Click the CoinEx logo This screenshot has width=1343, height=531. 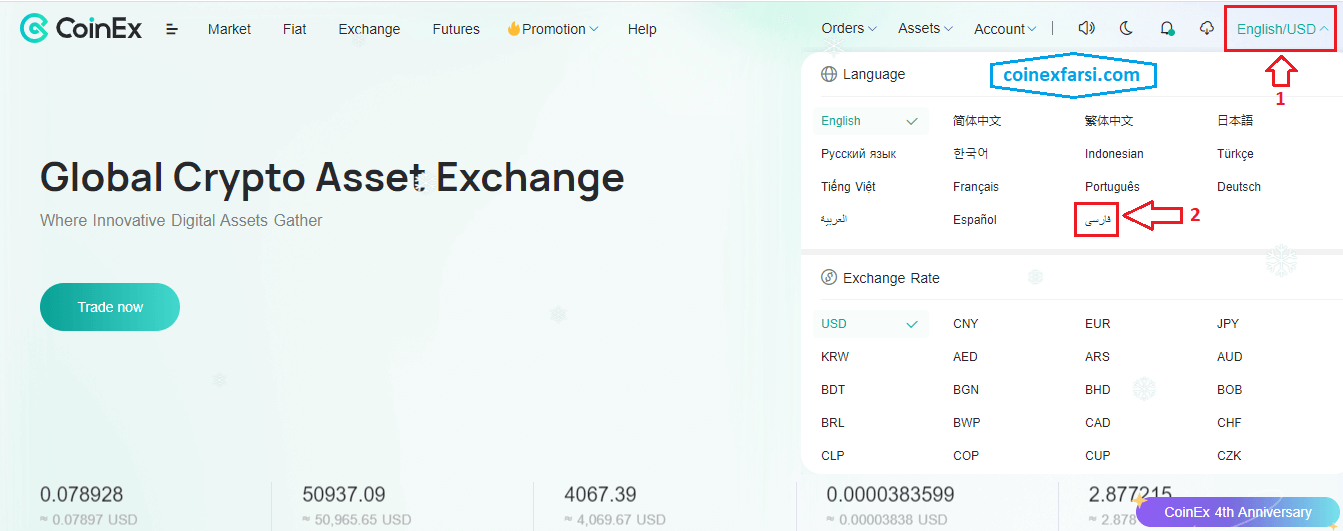[81, 29]
